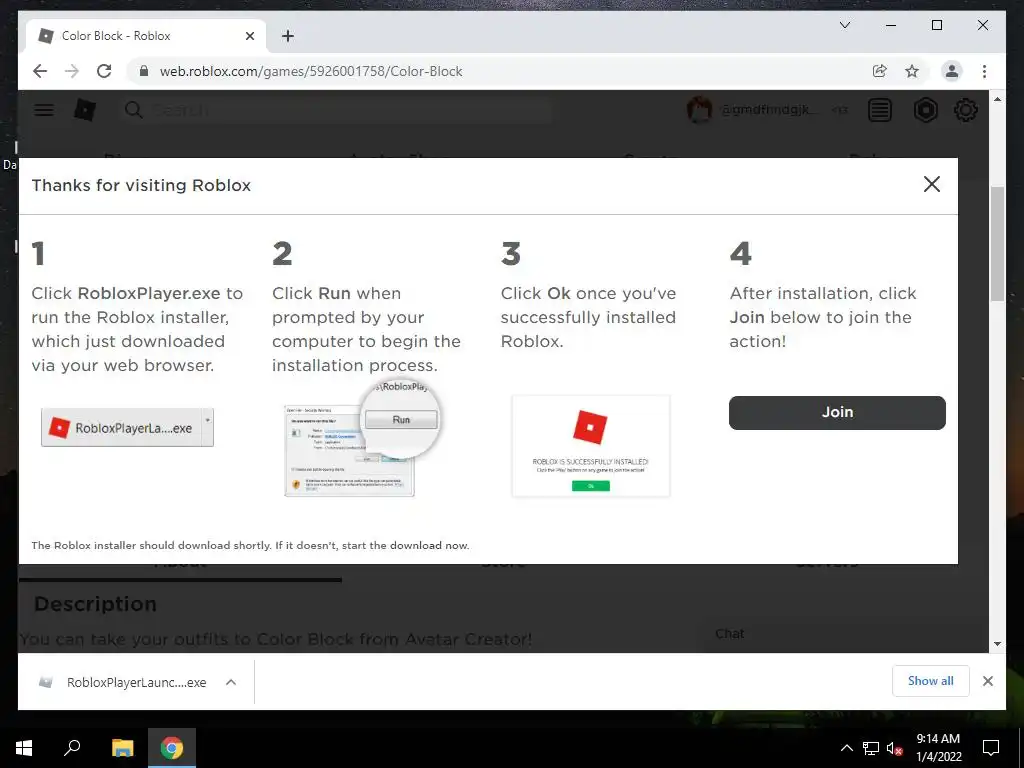The width and height of the screenshot is (1024, 768).
Task: Maximize the Chrome window
Action: click(936, 25)
